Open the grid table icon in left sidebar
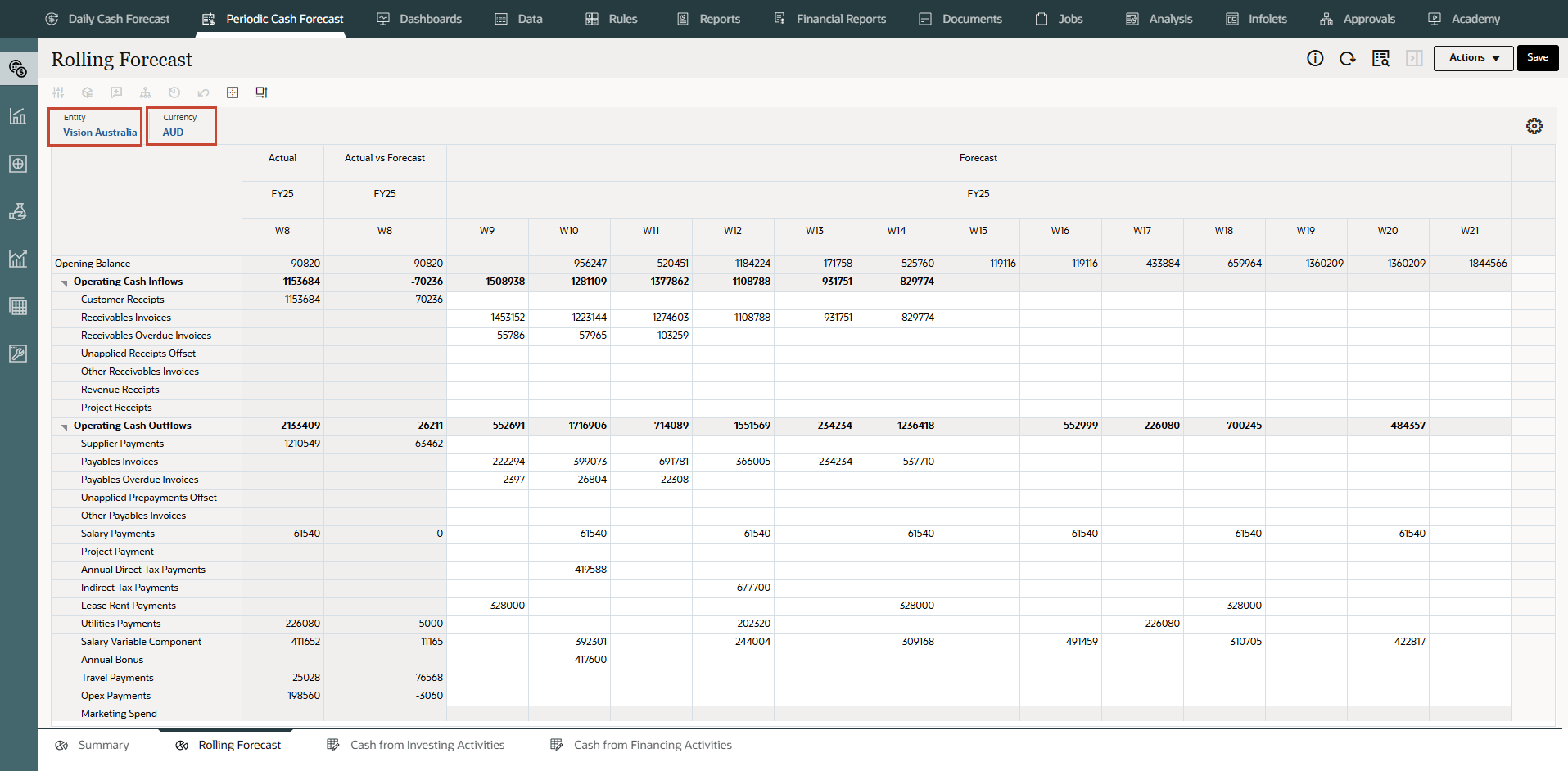The width and height of the screenshot is (1568, 771). point(18,306)
